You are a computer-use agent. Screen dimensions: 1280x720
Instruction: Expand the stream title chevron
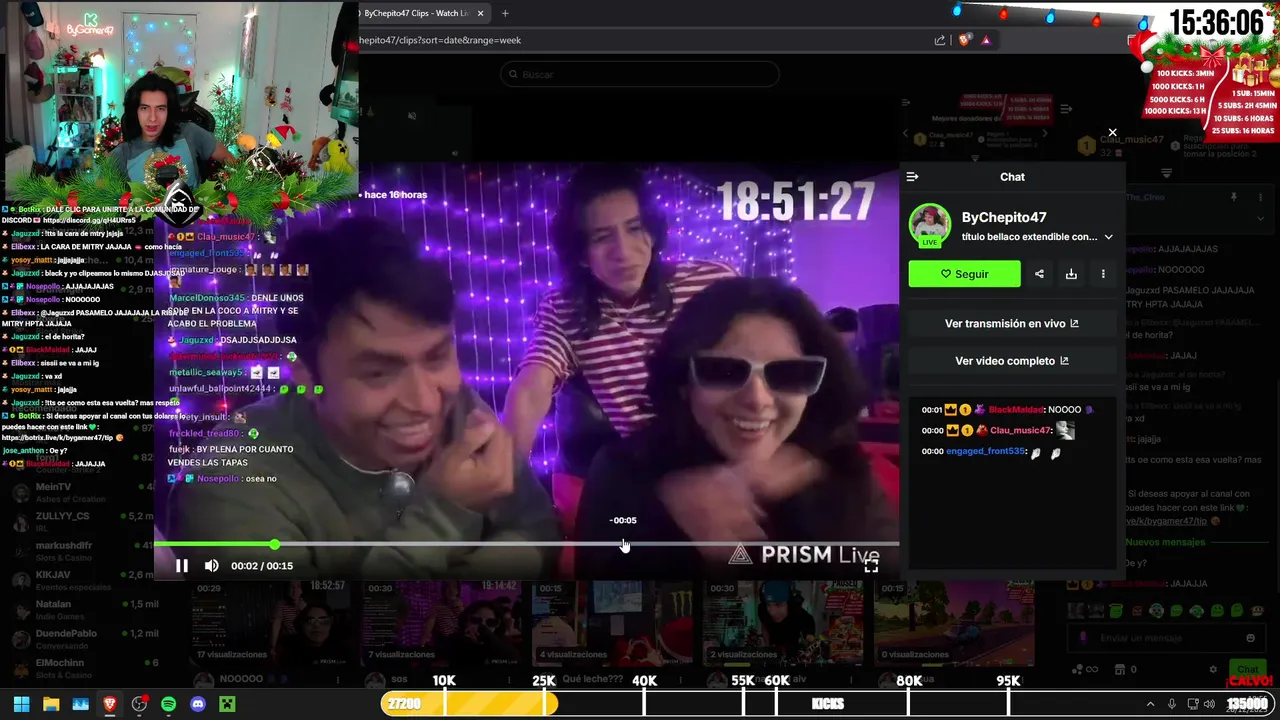pos(1108,237)
